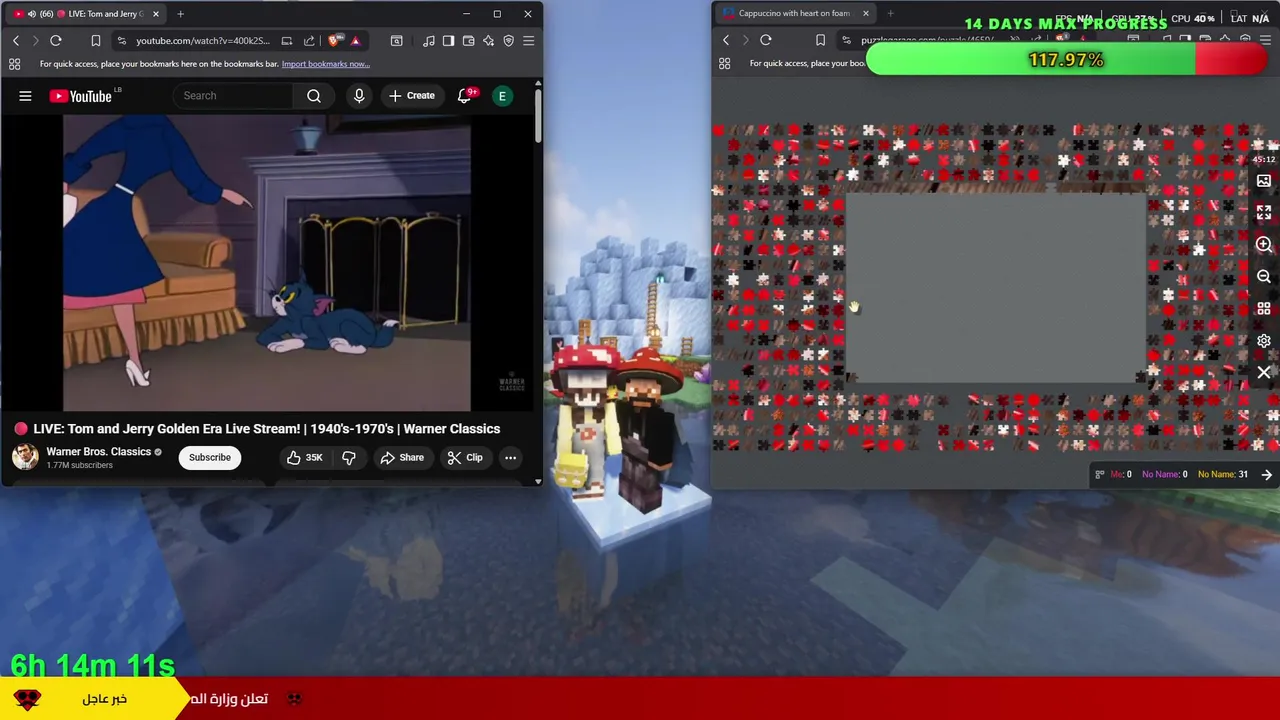The height and width of the screenshot is (720, 1280).
Task: Open a new tab in puzzle window
Action: pyautogui.click(x=890, y=14)
